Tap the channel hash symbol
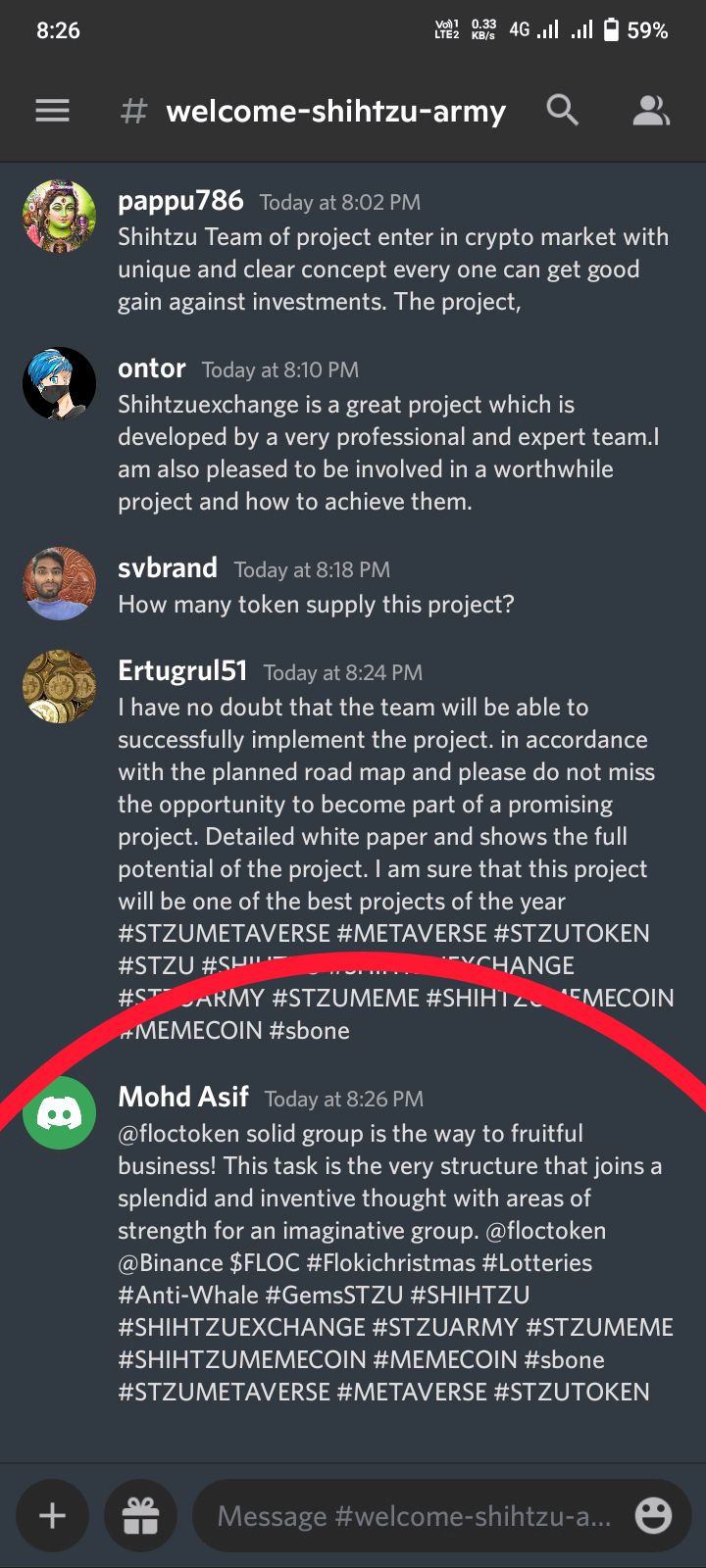 (x=133, y=112)
